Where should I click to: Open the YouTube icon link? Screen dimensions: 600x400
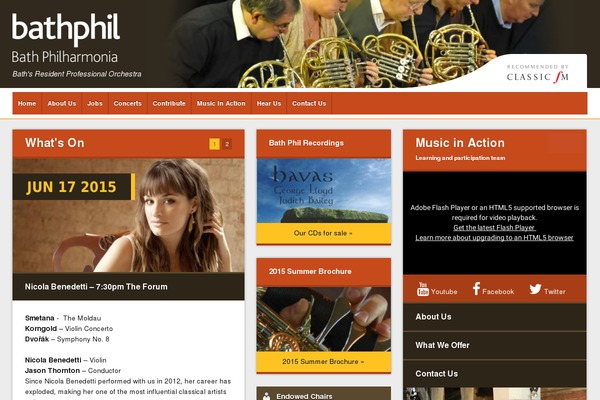[x=422, y=289]
